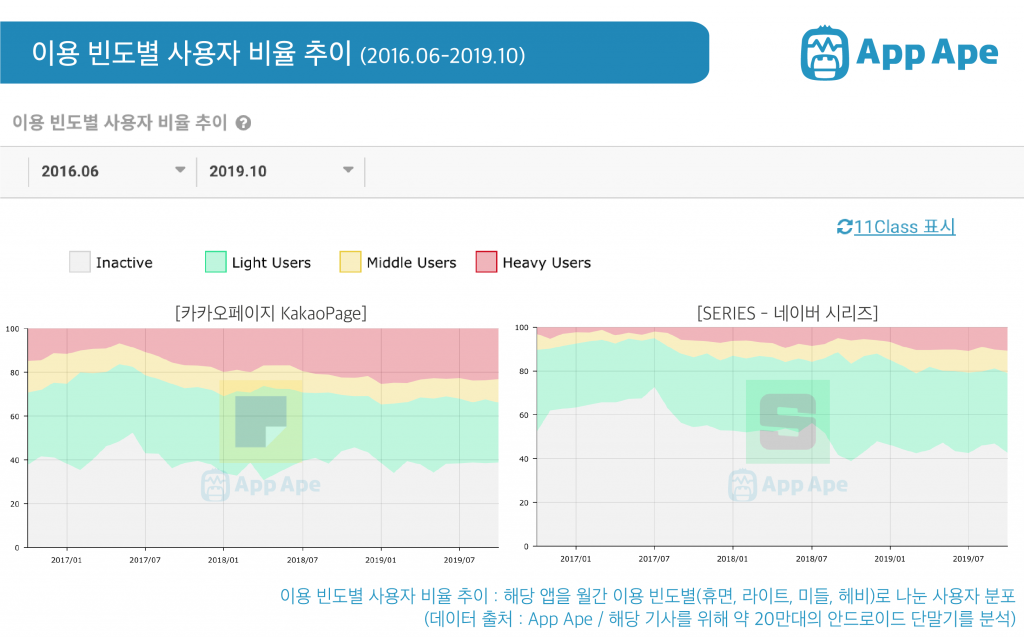Expand the start date picker arrow
The height and width of the screenshot is (637, 1024).
click(182, 170)
